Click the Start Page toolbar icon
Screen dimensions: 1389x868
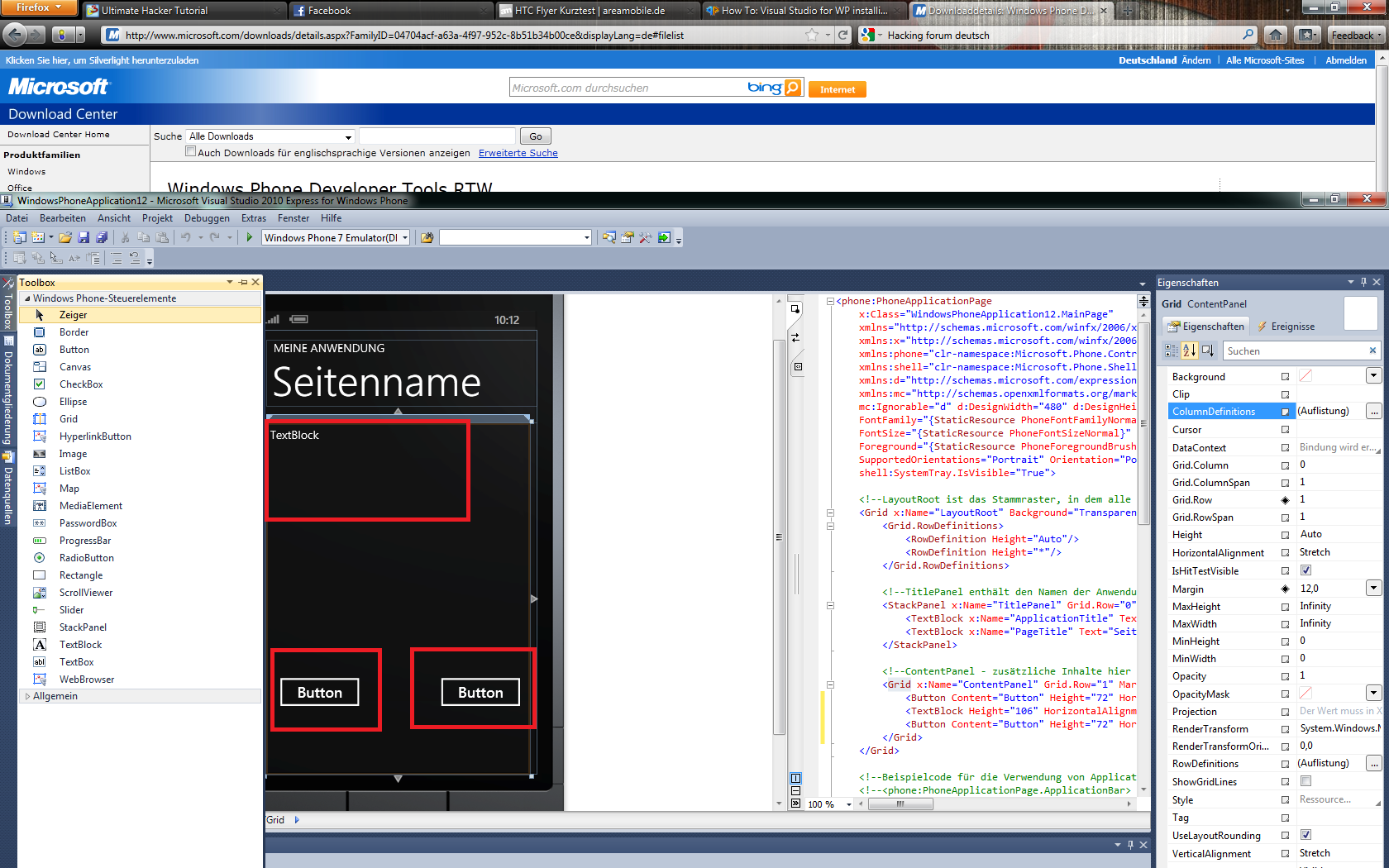(664, 238)
